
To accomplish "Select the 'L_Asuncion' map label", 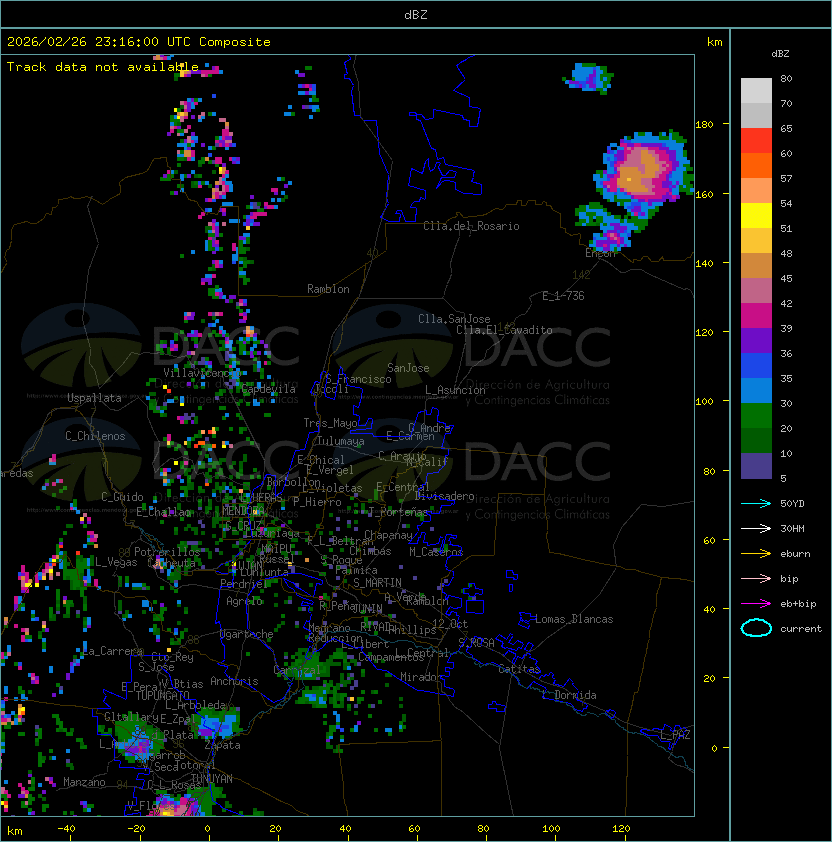I will click(455, 390).
